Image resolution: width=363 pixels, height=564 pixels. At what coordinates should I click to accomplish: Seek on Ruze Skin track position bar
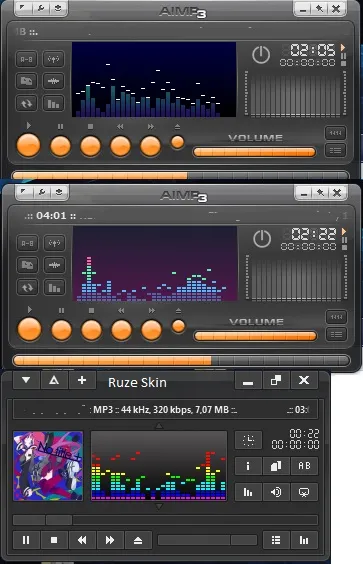[165, 520]
